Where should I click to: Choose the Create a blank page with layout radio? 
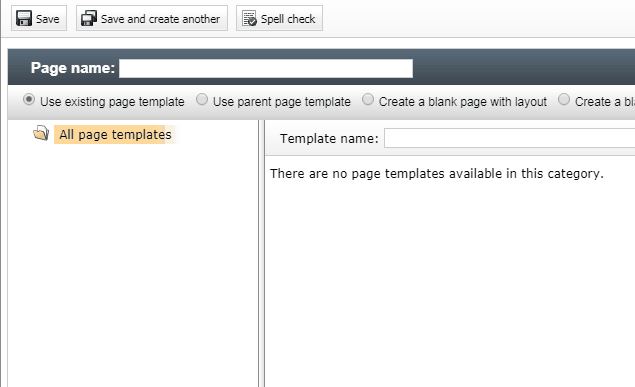pos(368,100)
